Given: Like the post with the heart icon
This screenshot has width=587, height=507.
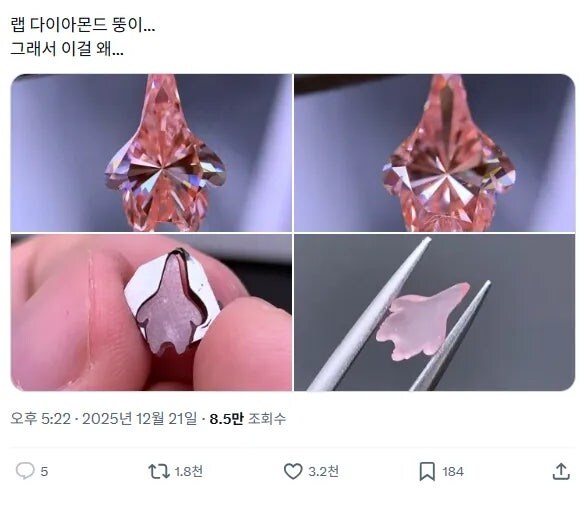Looking at the screenshot, I should [293, 471].
